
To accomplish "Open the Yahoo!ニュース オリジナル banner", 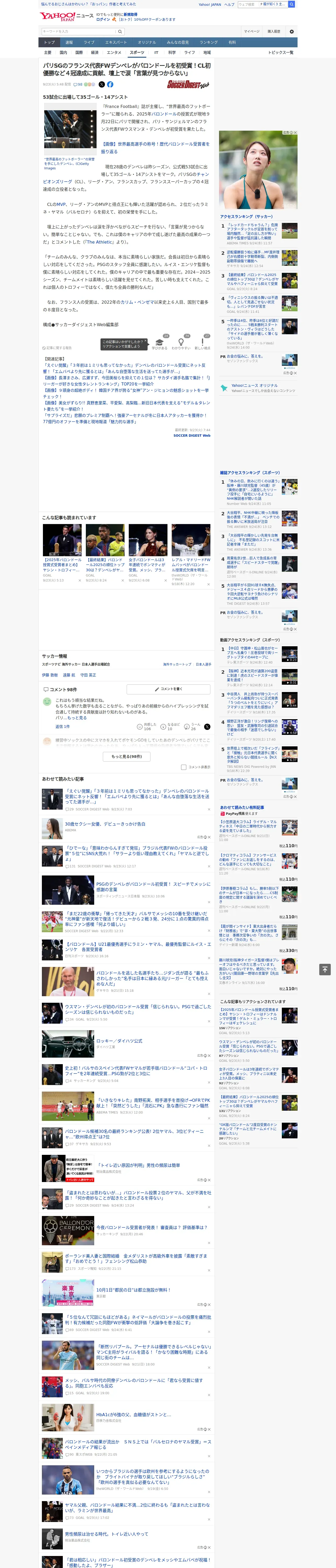I will (x=259, y=388).
